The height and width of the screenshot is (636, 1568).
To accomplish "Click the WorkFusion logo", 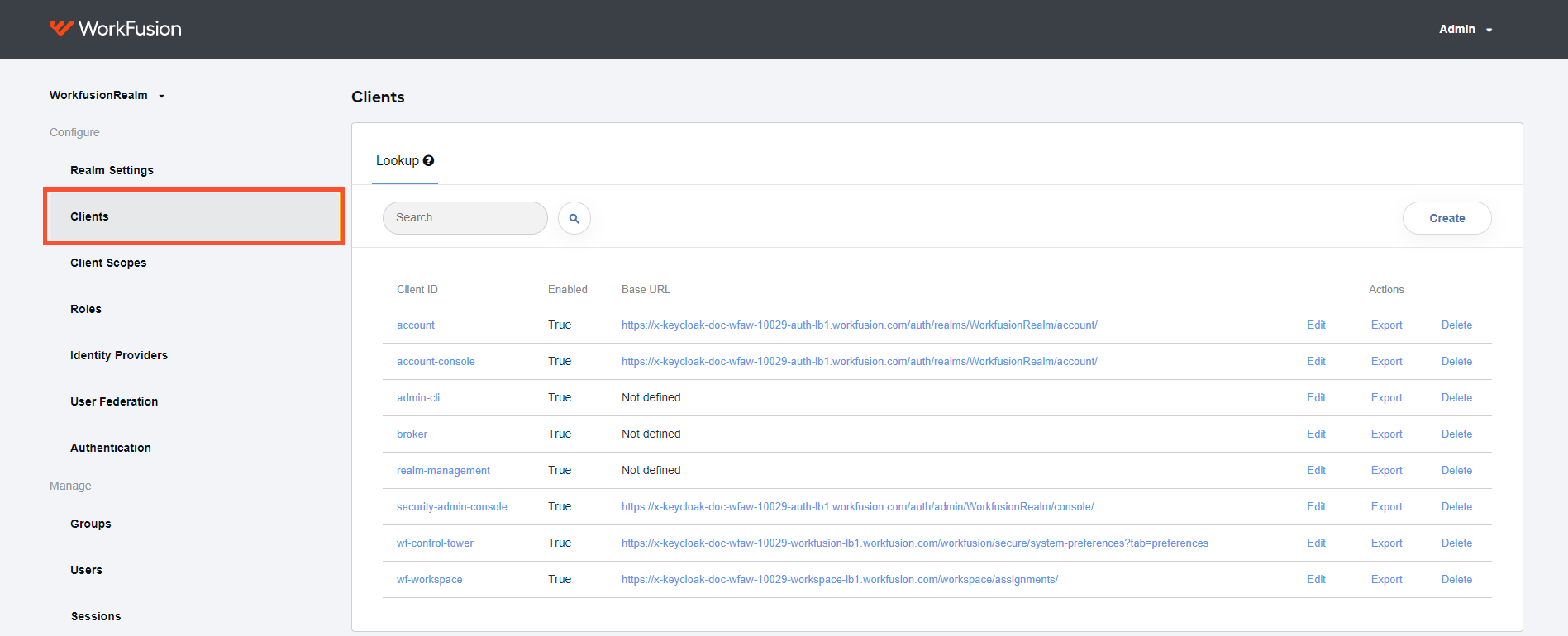I will tap(115, 29).
